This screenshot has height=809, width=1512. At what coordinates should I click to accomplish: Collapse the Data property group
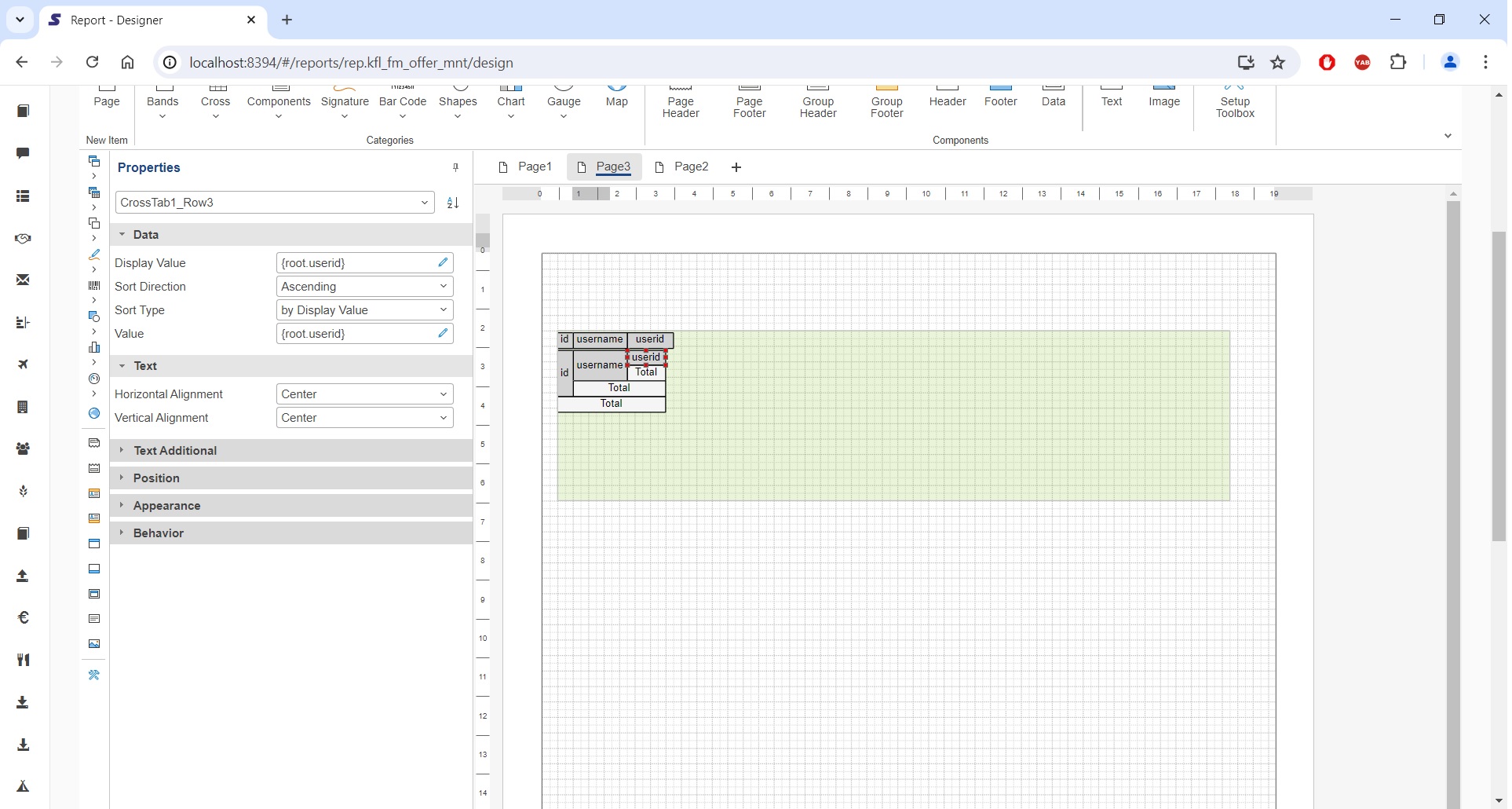tap(291, 235)
